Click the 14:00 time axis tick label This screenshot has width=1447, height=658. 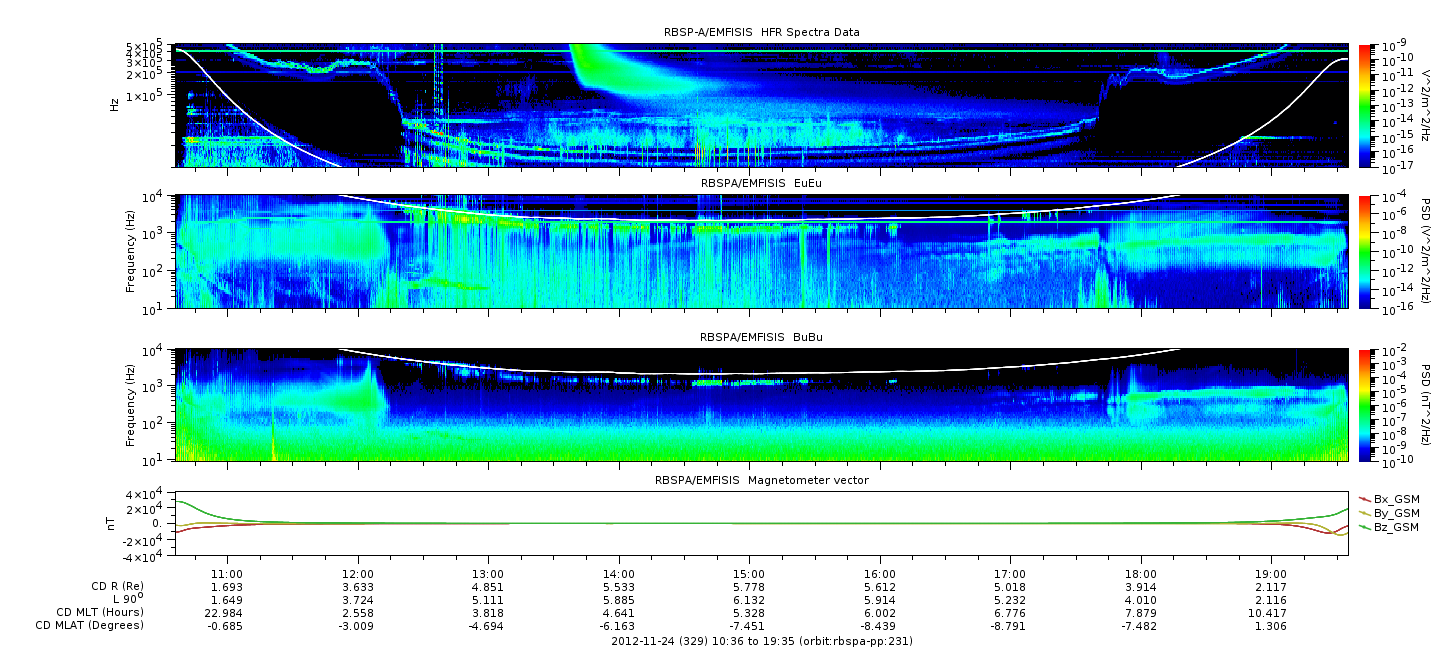[x=619, y=574]
